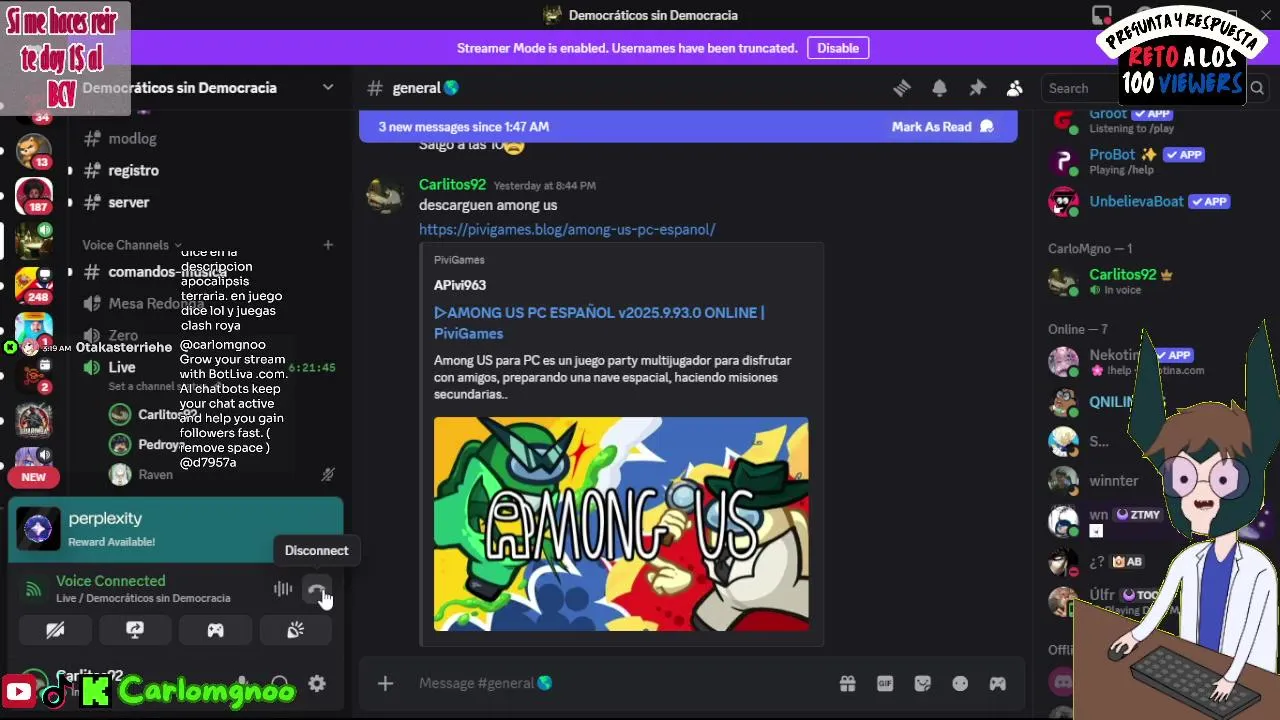1280x720 pixels.
Task: Toggle the member list icon
Action: click(1014, 88)
